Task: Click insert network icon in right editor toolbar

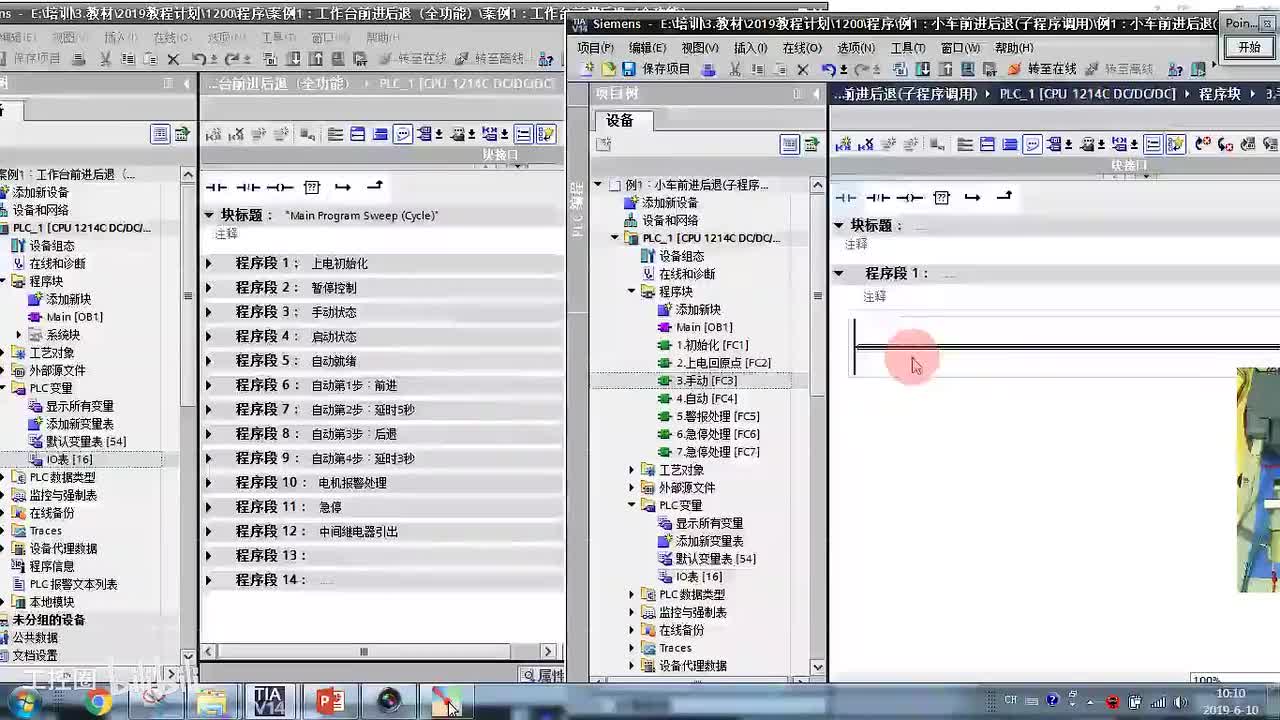Action: click(x=844, y=144)
